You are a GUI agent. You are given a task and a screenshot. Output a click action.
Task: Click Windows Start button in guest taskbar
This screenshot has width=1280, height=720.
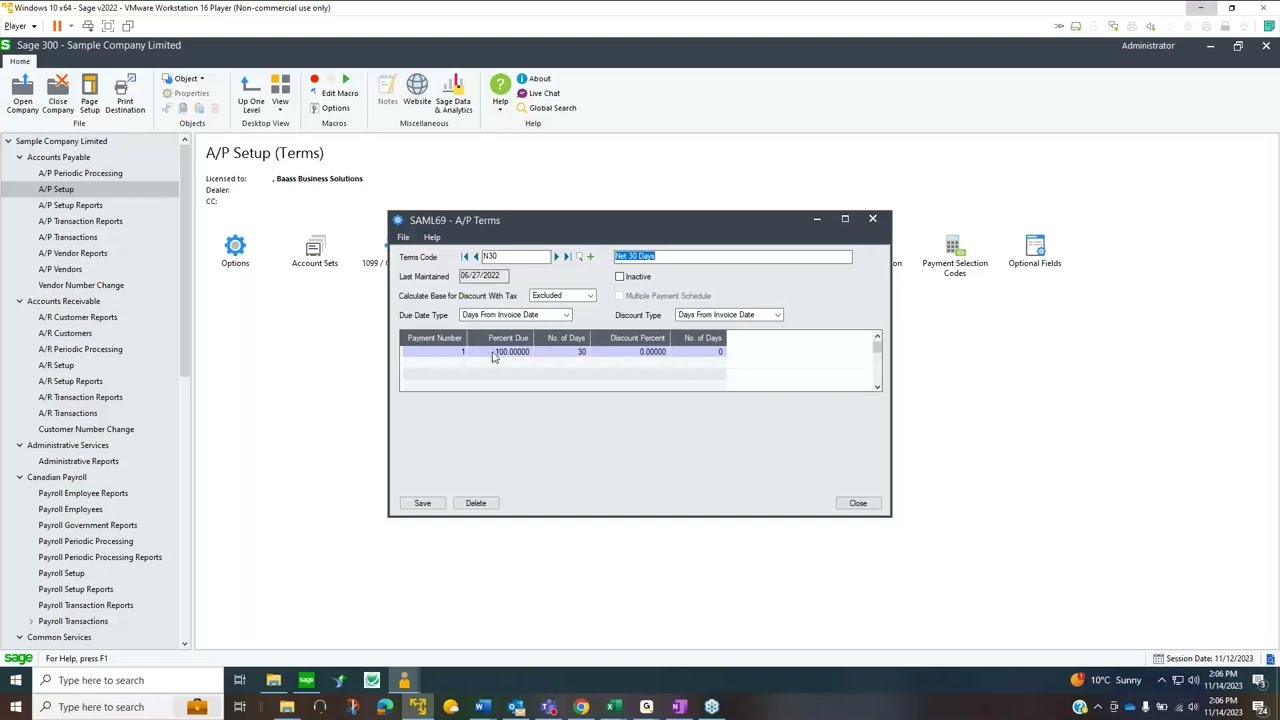tap(15, 680)
